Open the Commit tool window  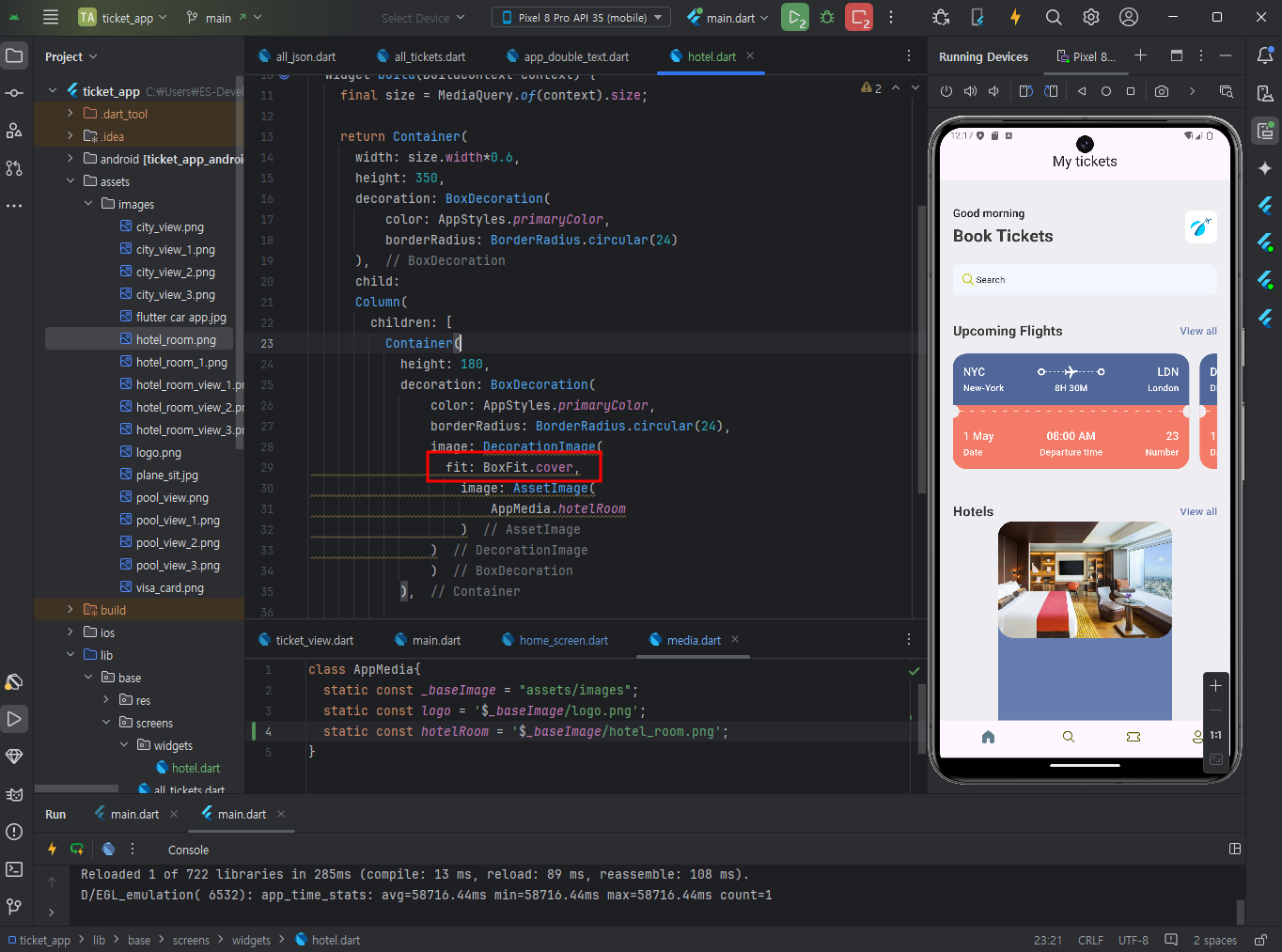pyautogui.click(x=14, y=93)
